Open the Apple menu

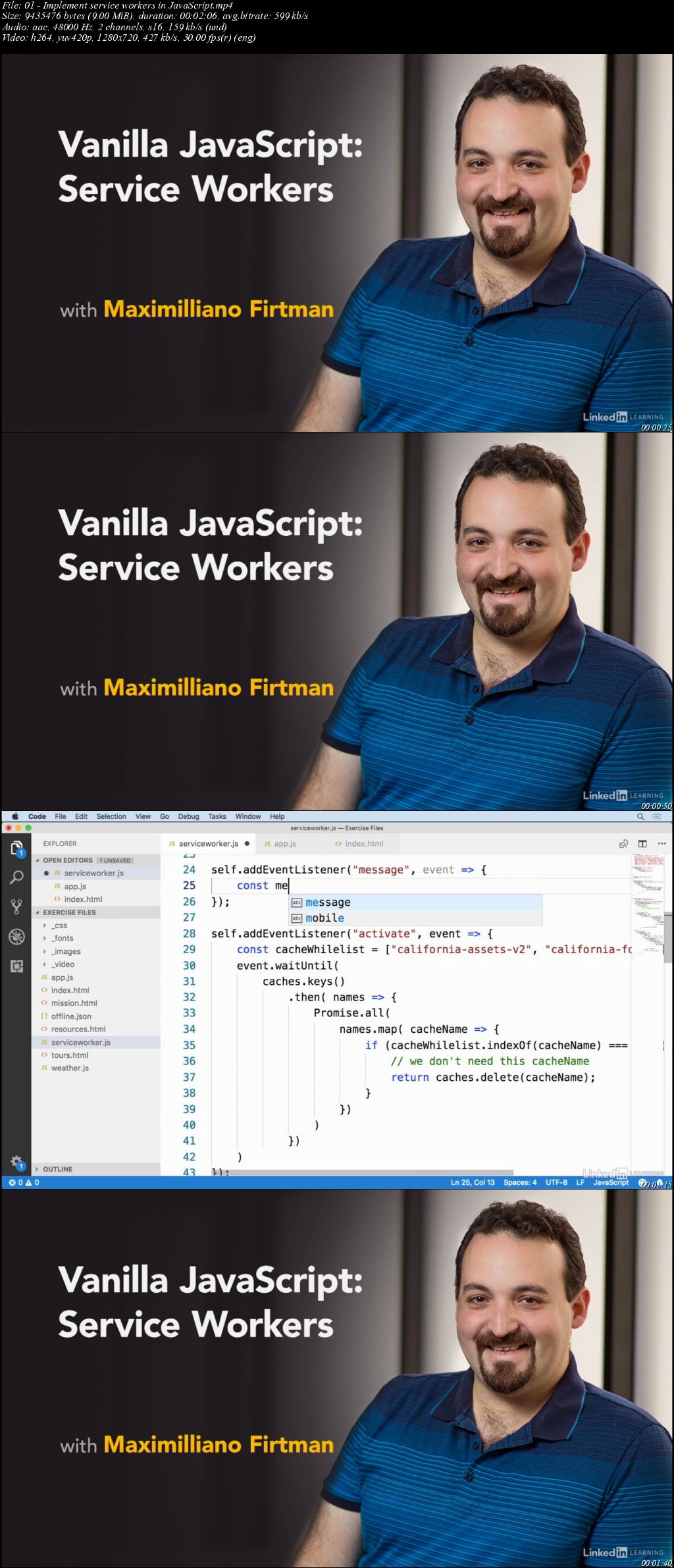click(14, 816)
